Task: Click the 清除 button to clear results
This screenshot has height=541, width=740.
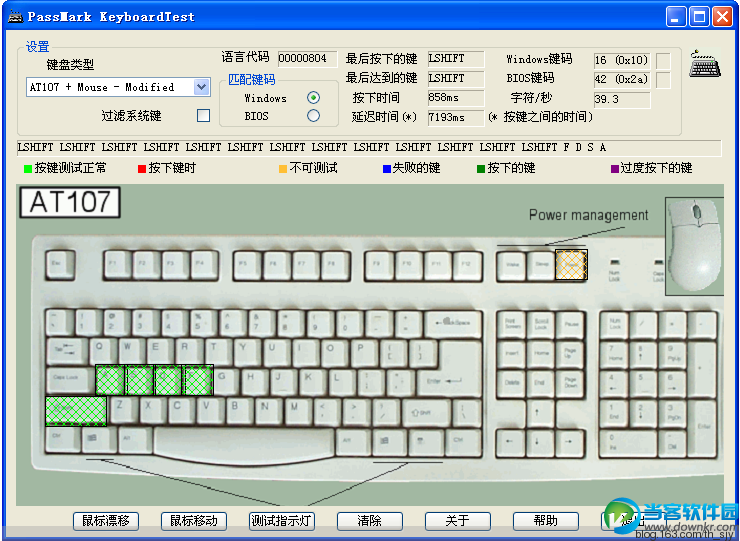Action: [x=370, y=521]
